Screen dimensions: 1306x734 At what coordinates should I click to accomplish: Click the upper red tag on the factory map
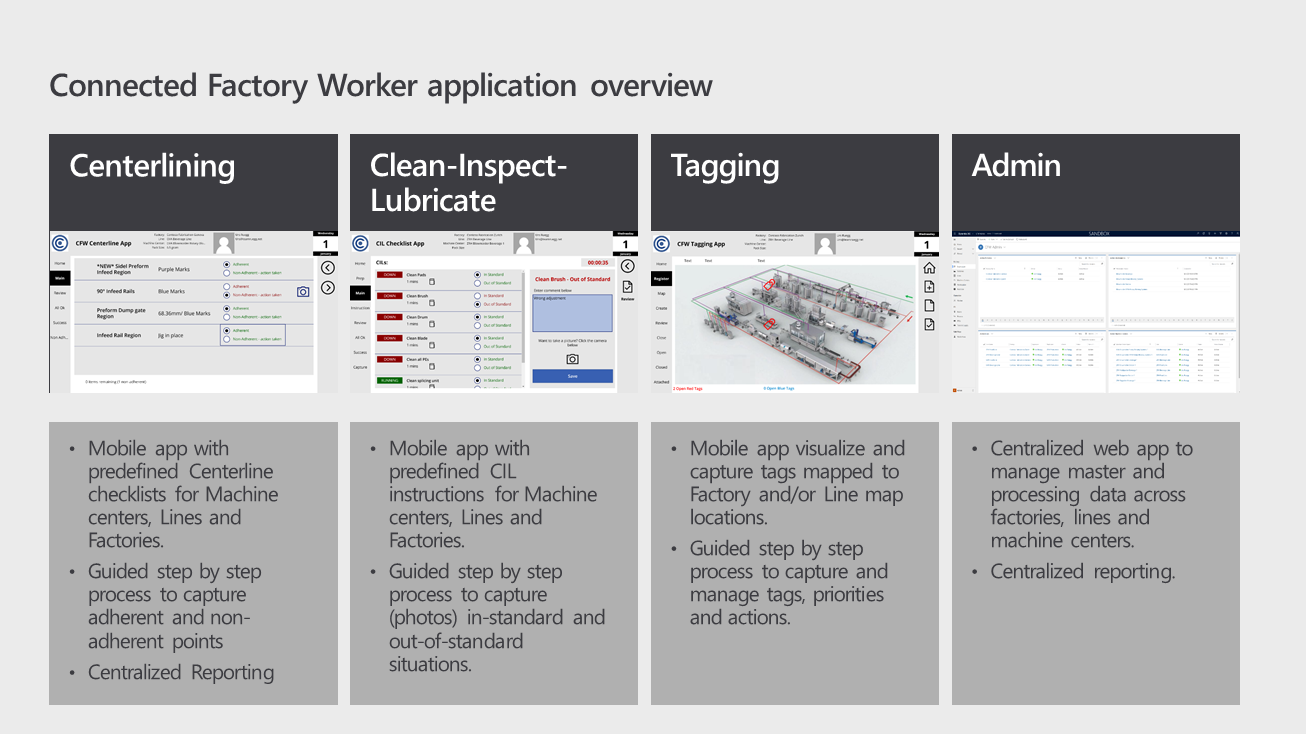[769, 285]
